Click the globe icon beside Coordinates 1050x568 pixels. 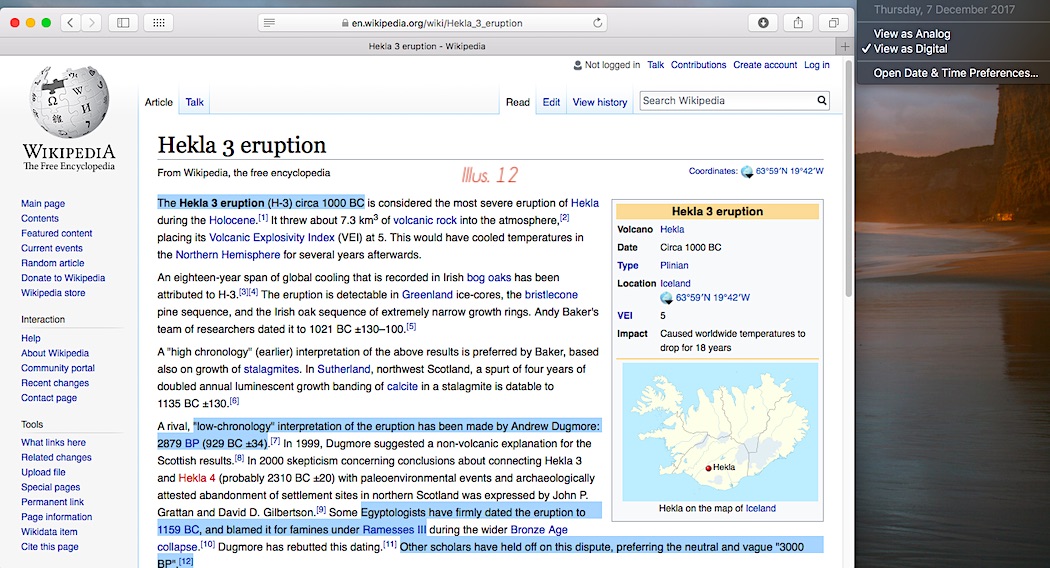[747, 171]
